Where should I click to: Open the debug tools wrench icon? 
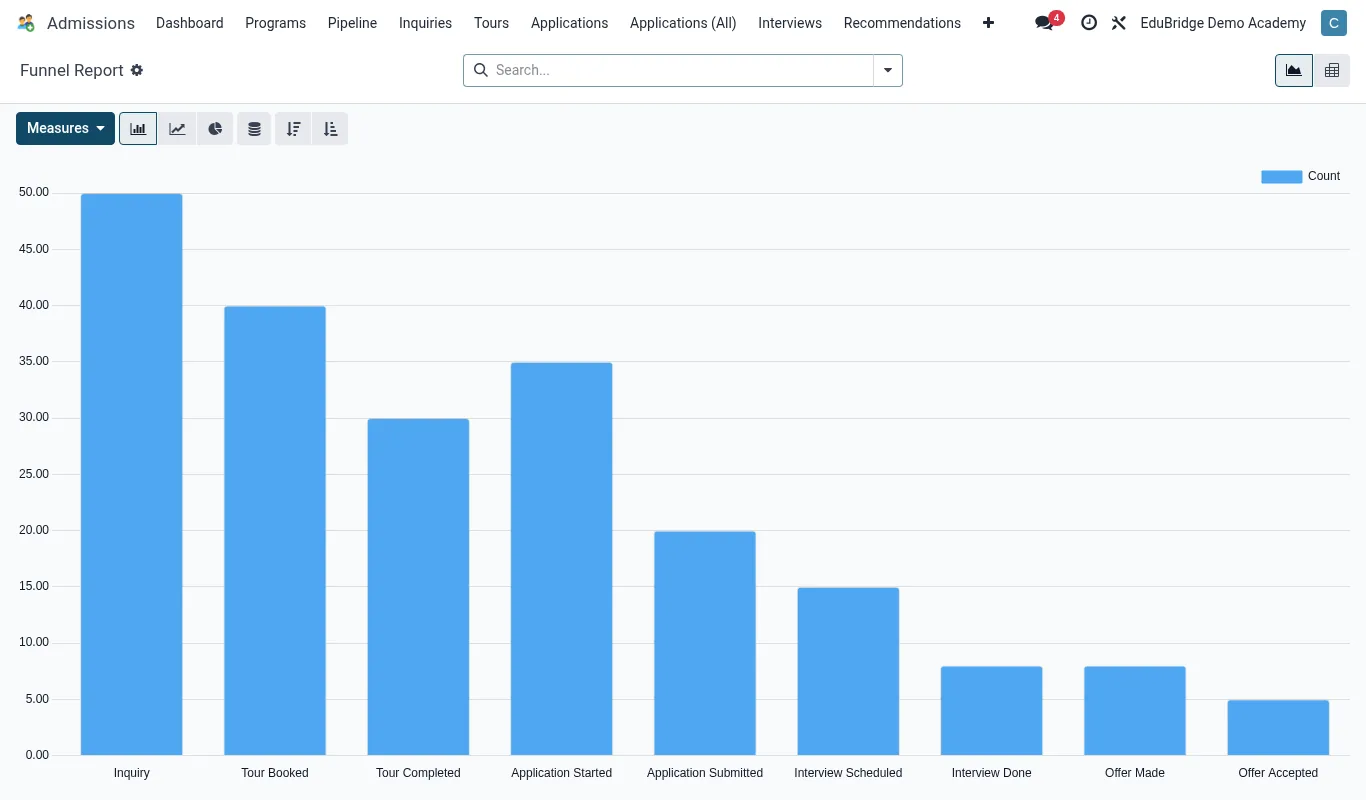click(x=1119, y=22)
